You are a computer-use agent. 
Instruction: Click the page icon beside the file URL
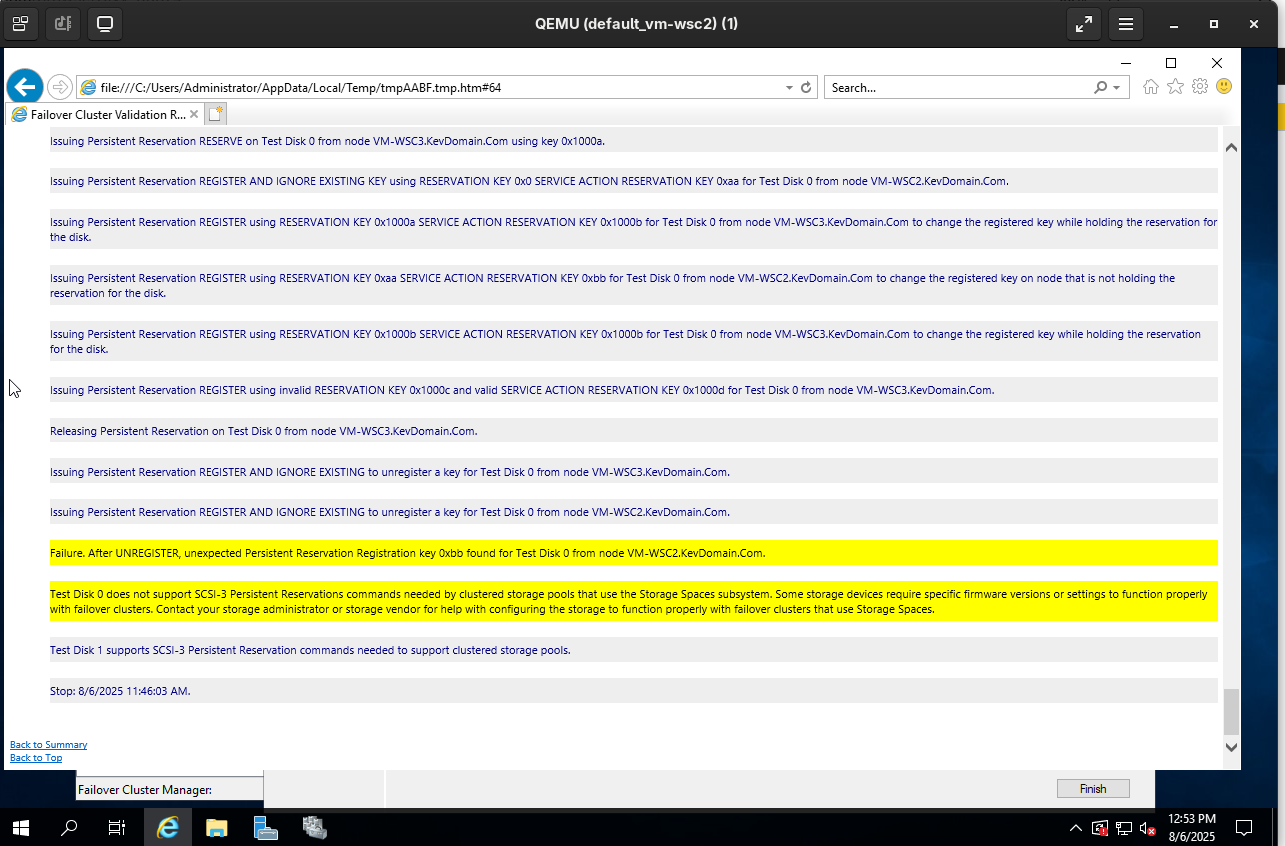(x=89, y=87)
